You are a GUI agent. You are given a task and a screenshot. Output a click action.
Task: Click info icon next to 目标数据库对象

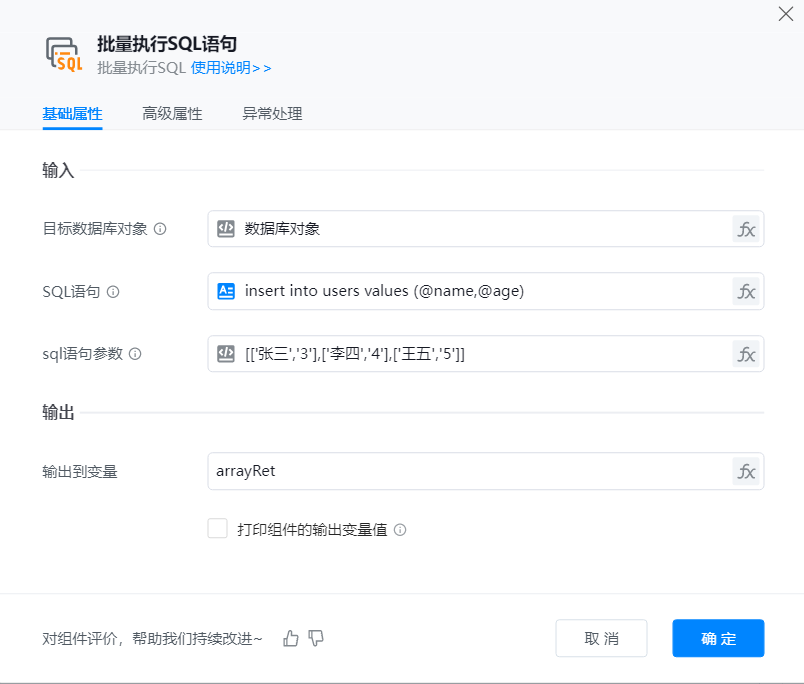(160, 229)
